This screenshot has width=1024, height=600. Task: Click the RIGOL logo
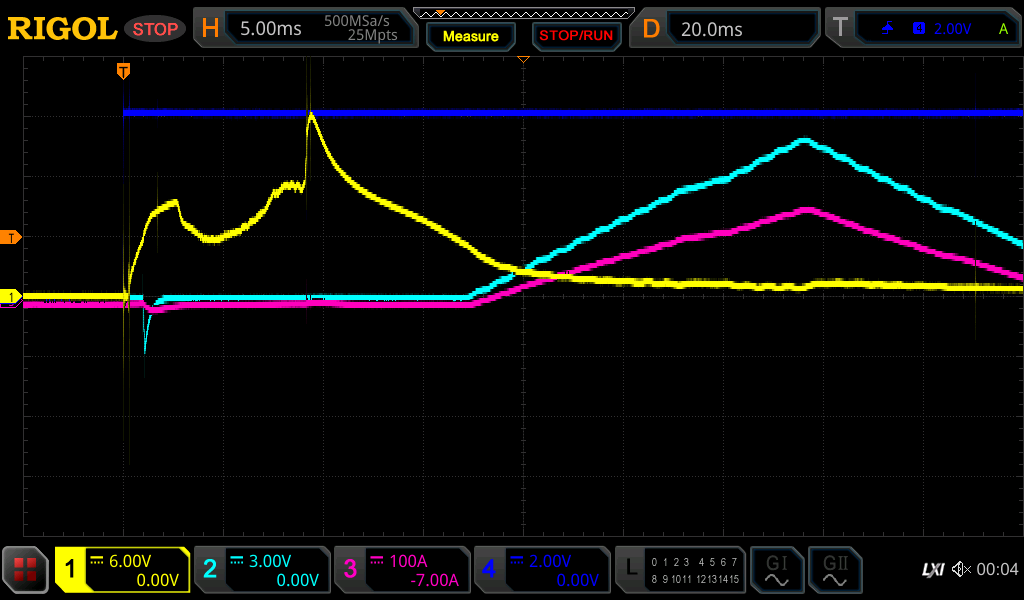[62, 29]
